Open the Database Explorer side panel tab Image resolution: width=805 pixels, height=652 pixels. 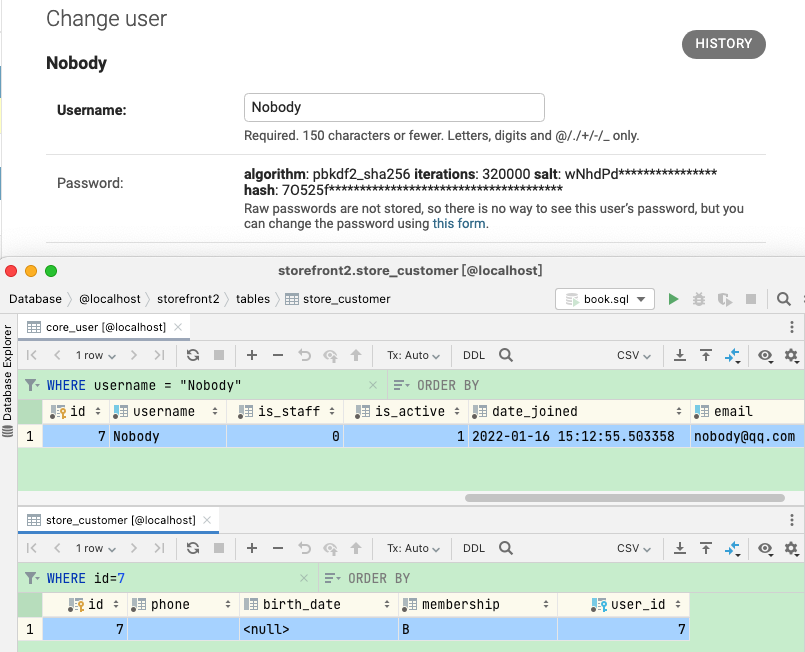click(8, 380)
